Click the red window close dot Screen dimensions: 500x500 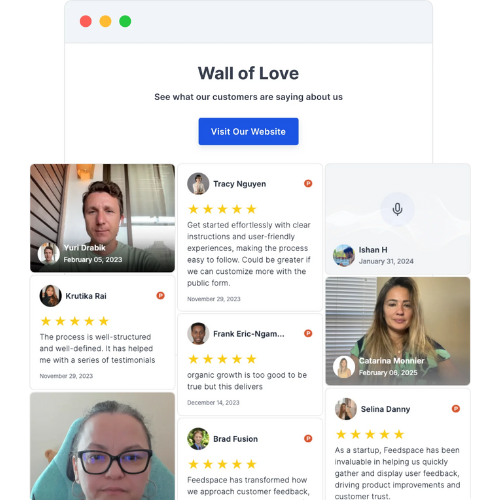tap(86, 21)
